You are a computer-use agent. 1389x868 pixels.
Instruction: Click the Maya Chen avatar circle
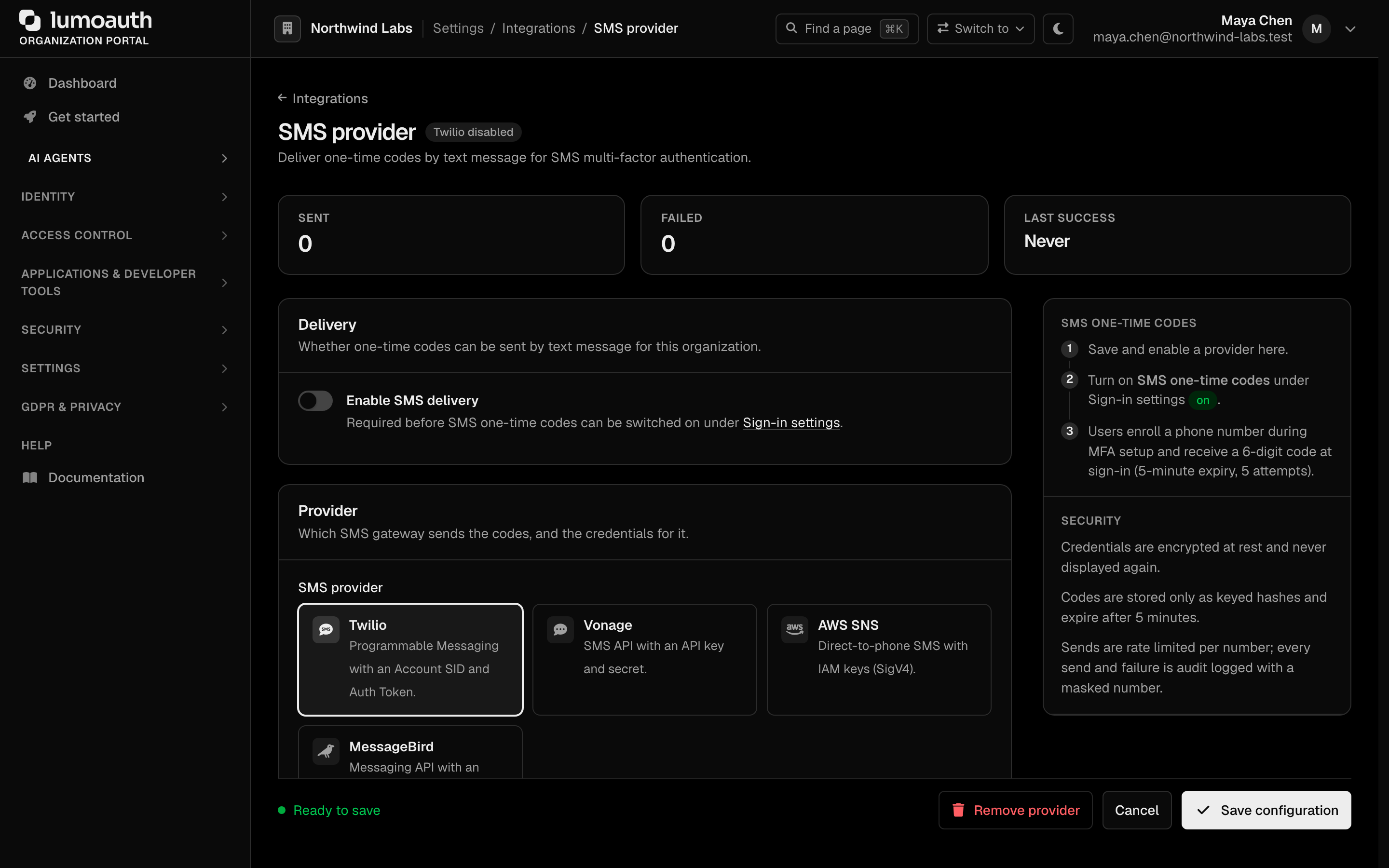[x=1316, y=29]
